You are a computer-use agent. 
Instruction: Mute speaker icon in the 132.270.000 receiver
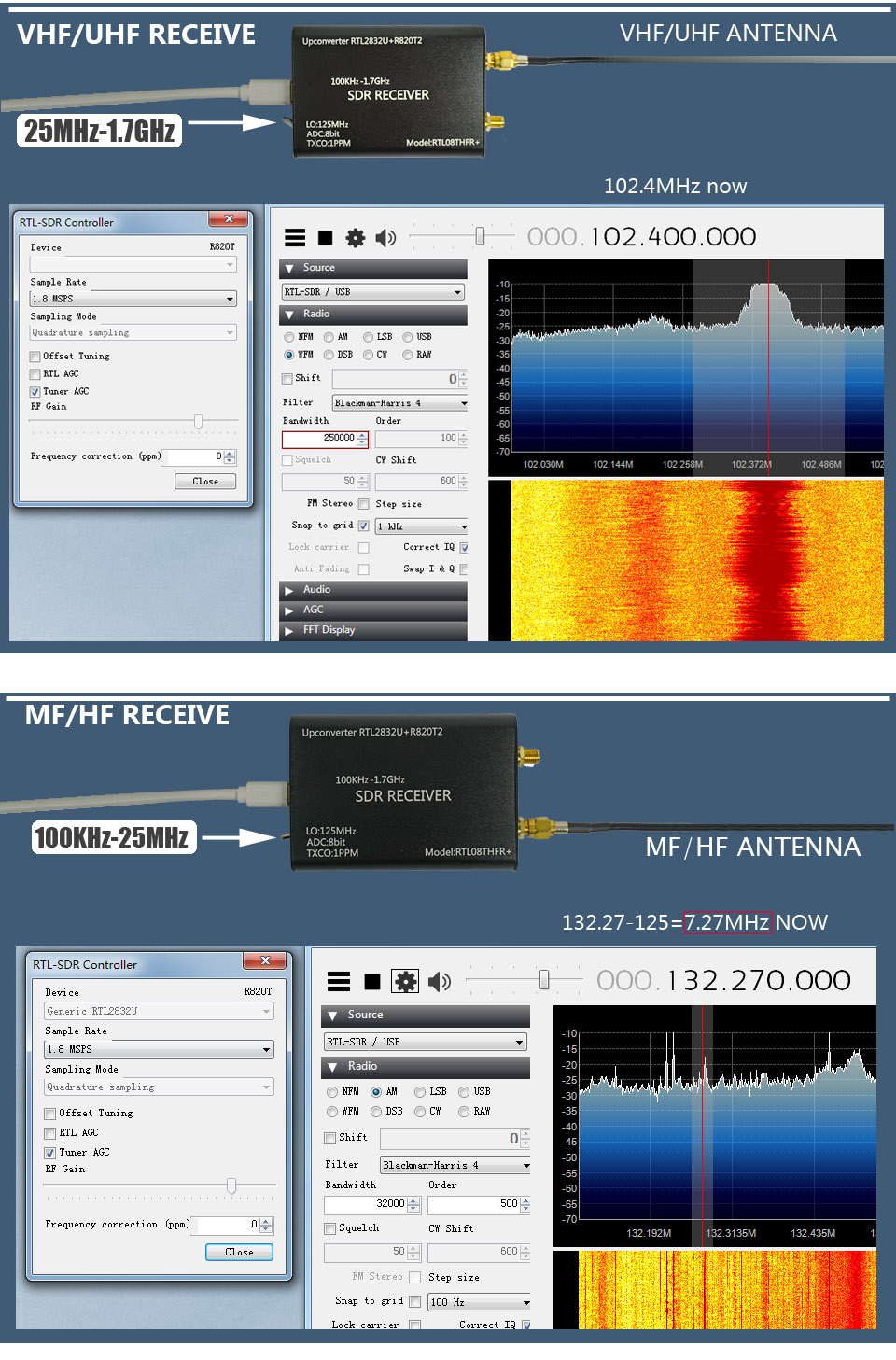(x=439, y=981)
